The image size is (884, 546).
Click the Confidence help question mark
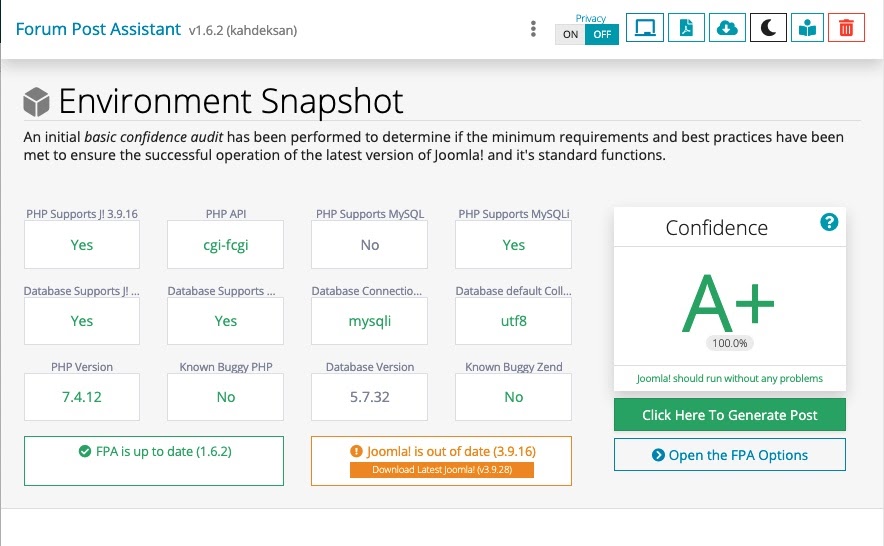coord(828,222)
